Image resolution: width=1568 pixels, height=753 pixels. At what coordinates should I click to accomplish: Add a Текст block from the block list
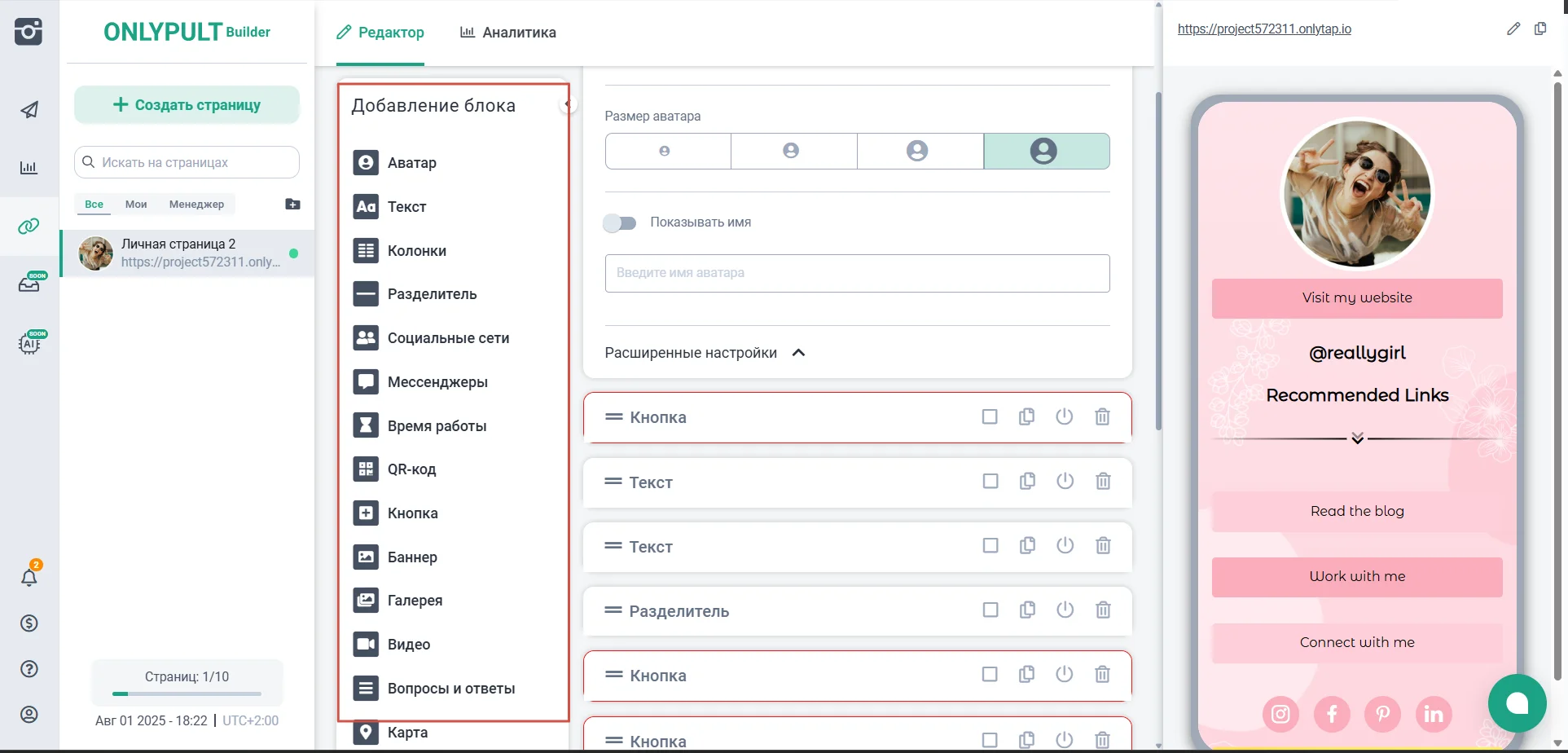point(390,207)
